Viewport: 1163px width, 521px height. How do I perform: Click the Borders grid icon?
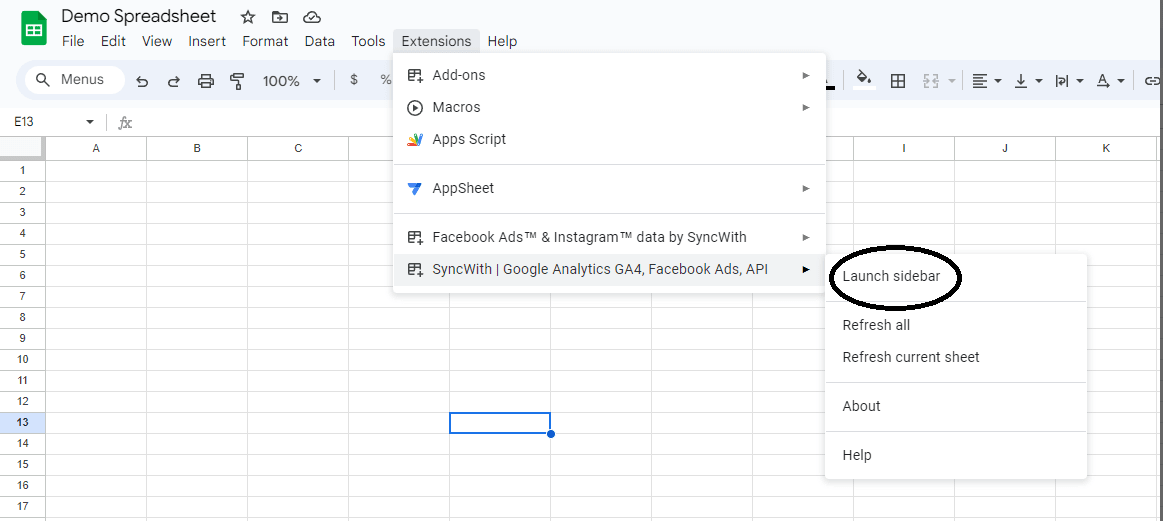tap(898, 81)
